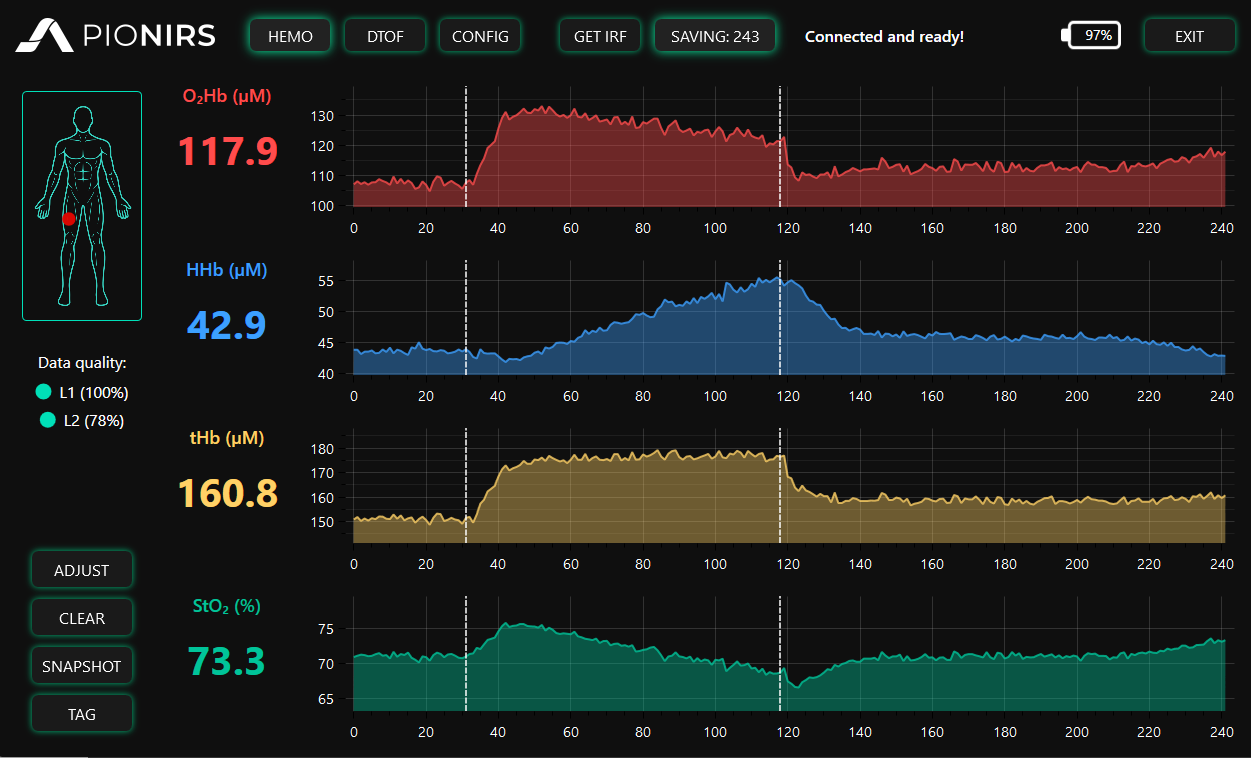Take a SNAPSHOT of the current data
Image resolution: width=1251 pixels, height=758 pixels.
[82, 666]
